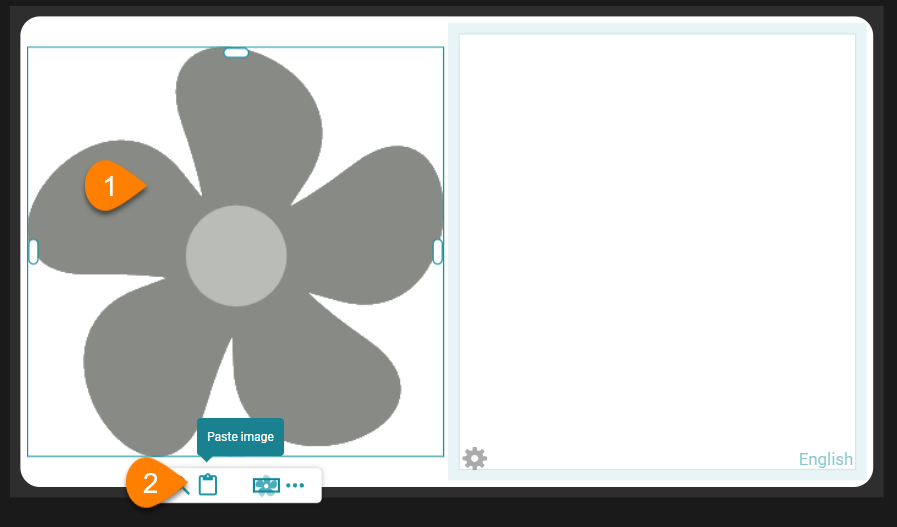Click the image fit icon with flower

tap(265, 485)
